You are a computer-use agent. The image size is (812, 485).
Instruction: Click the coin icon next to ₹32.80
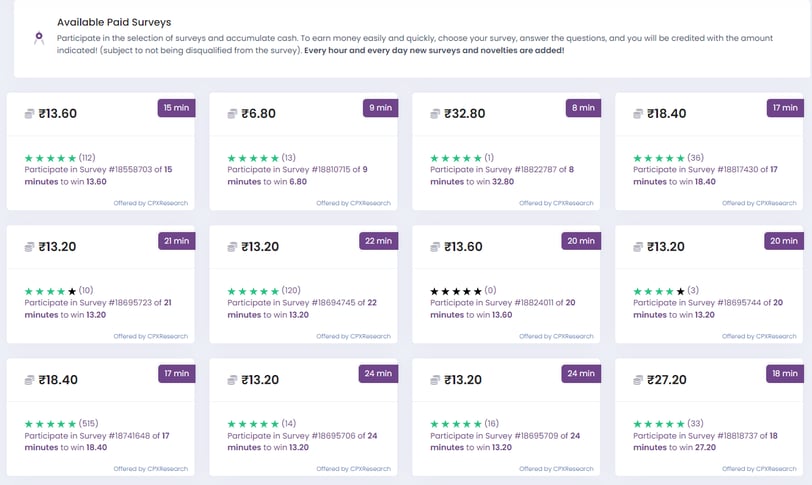435,114
